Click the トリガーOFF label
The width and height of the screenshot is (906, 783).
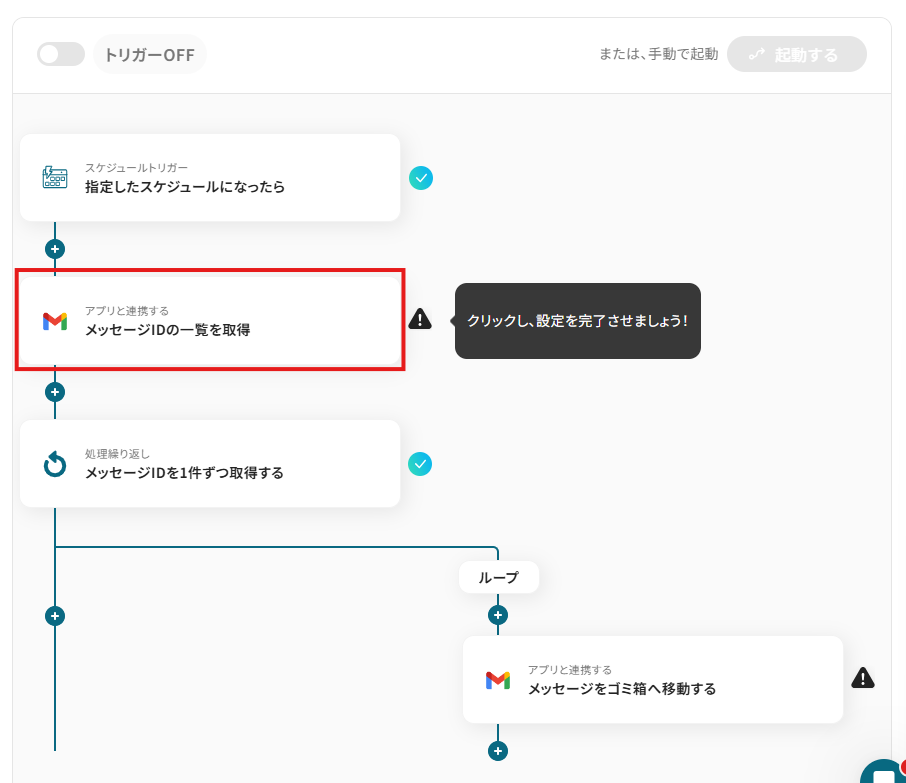coord(150,55)
